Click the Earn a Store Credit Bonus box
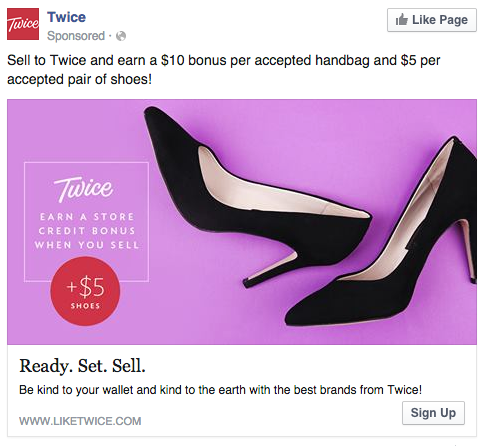 (x=86, y=222)
